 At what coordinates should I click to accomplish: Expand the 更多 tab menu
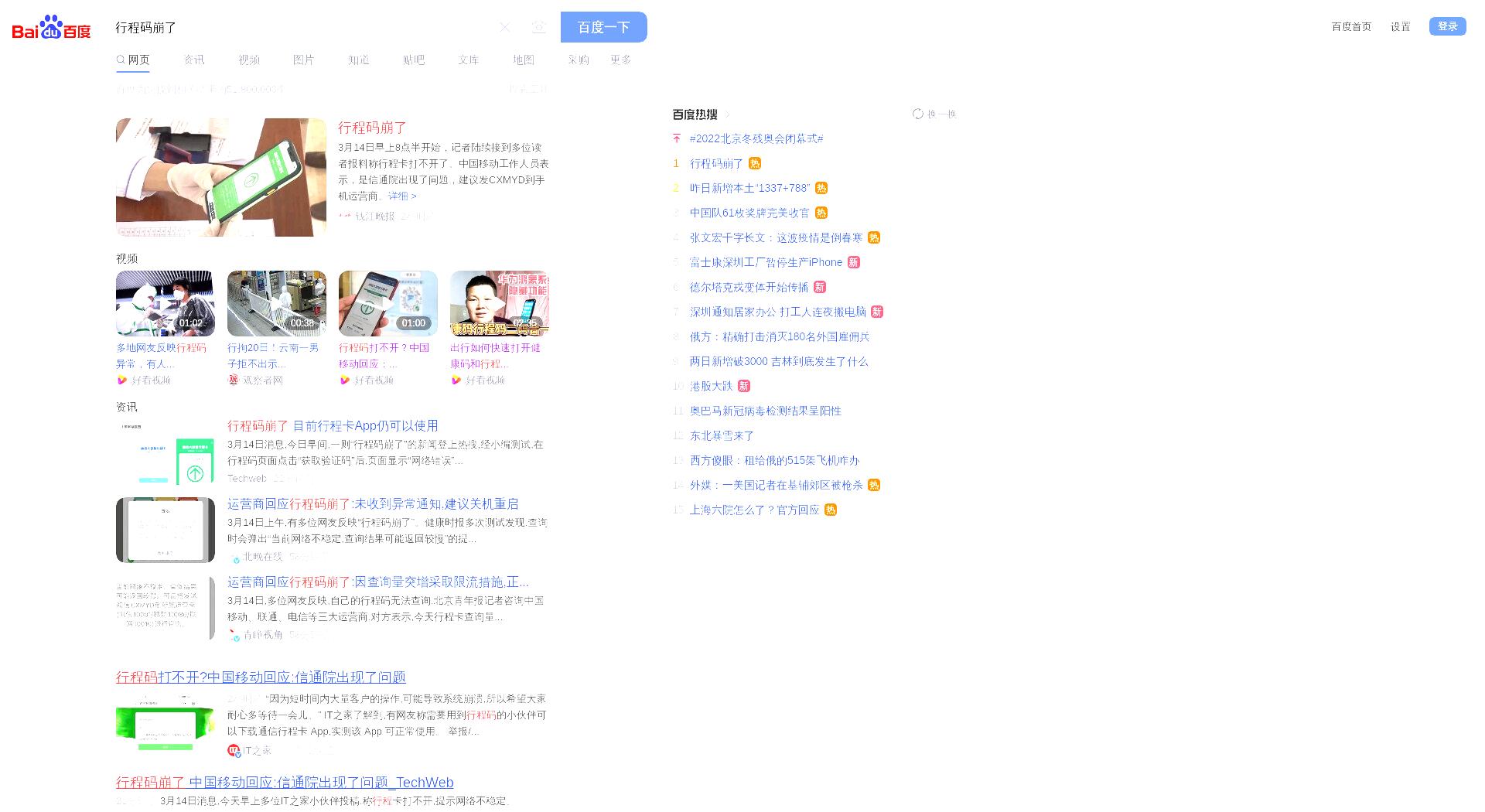(x=621, y=60)
